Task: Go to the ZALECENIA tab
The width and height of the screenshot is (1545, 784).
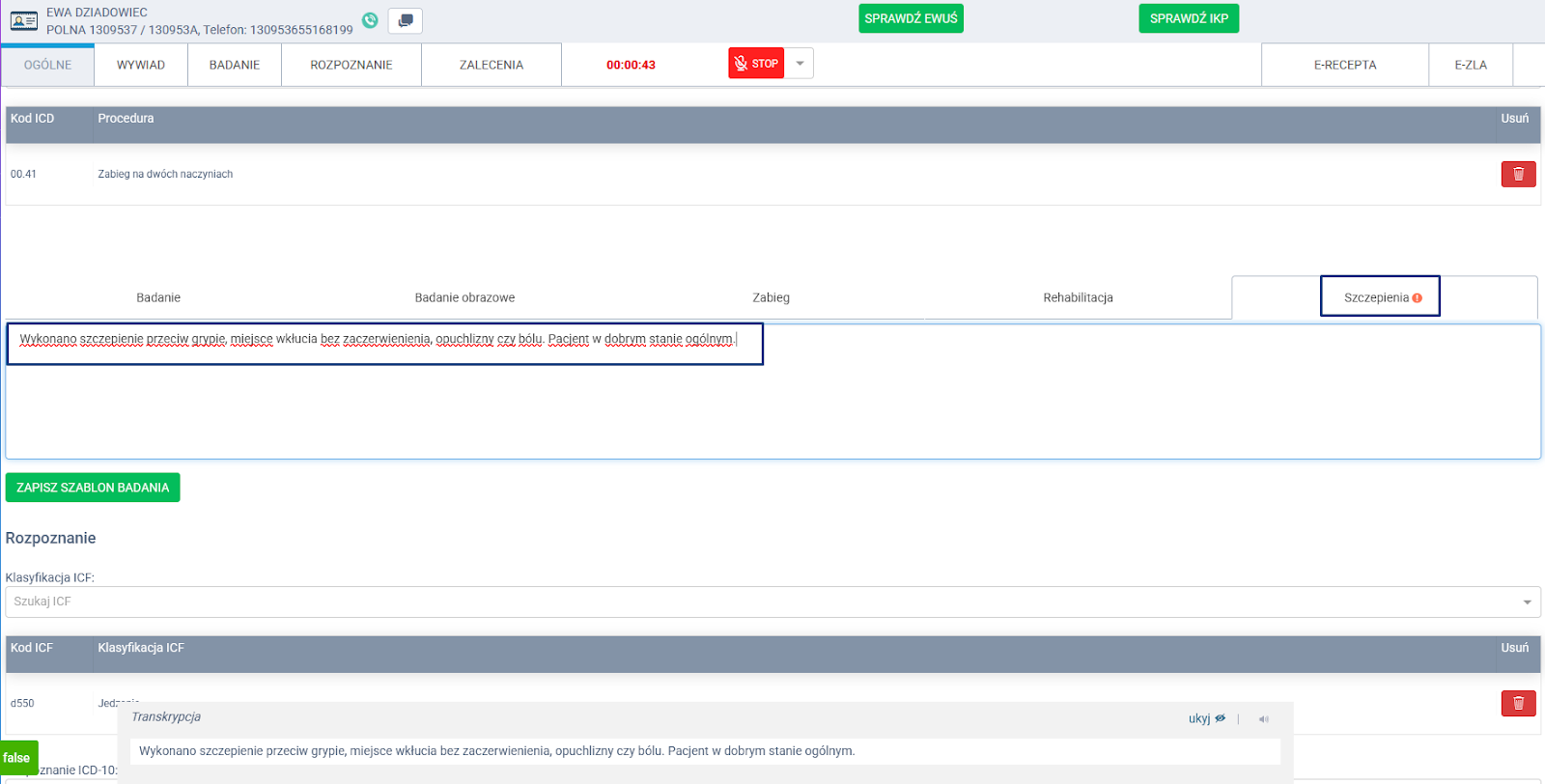Action: tap(491, 65)
